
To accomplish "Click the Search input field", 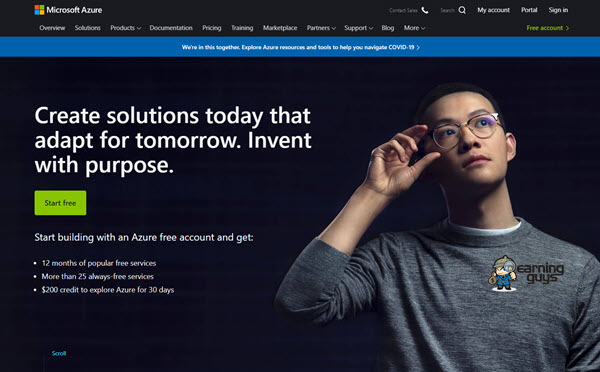I will click(x=447, y=10).
